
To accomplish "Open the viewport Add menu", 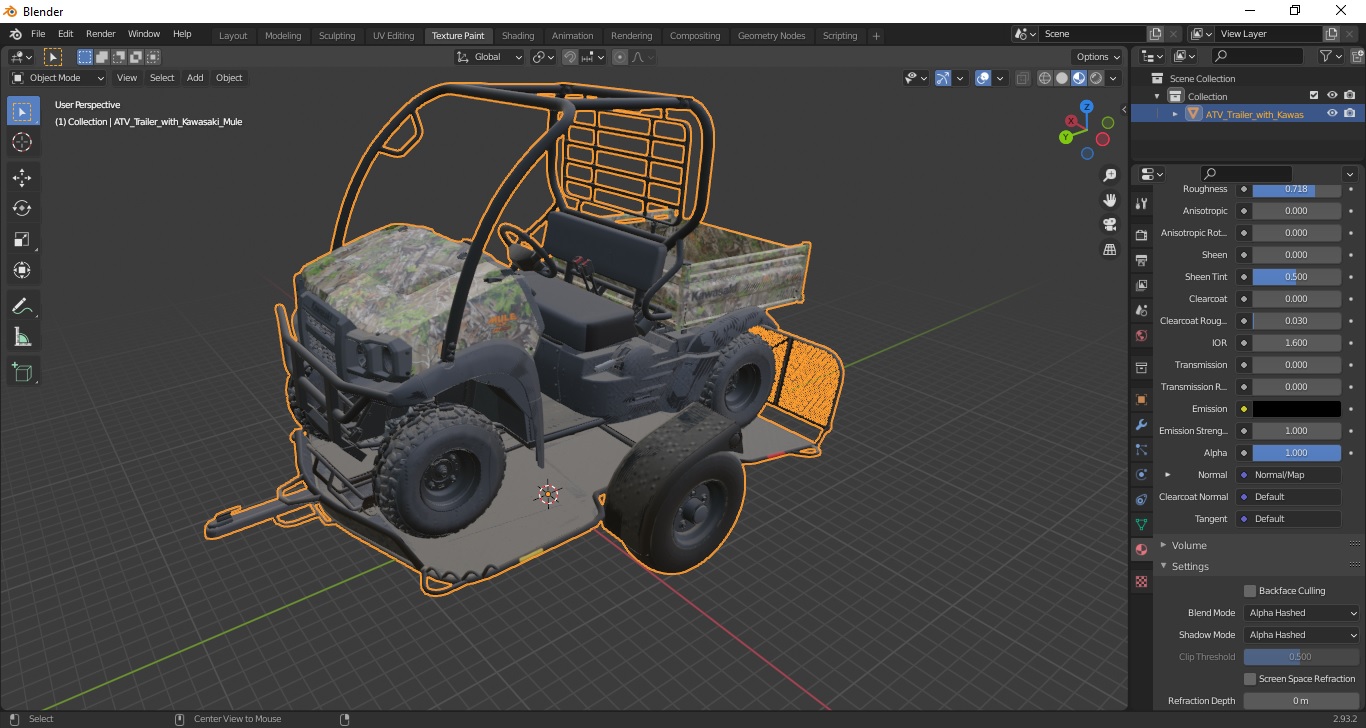I will click(195, 78).
